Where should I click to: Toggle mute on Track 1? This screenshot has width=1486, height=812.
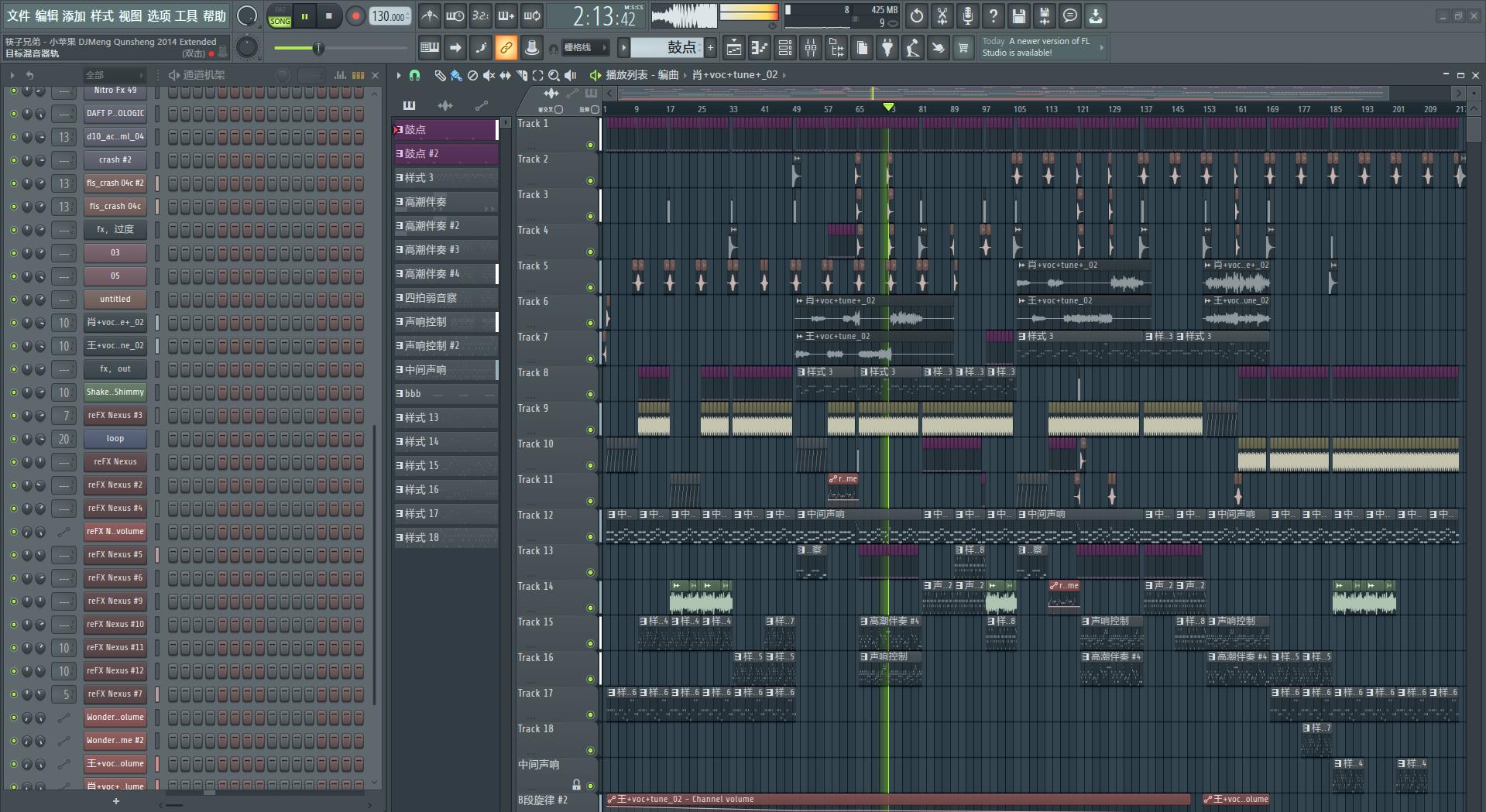[x=590, y=145]
